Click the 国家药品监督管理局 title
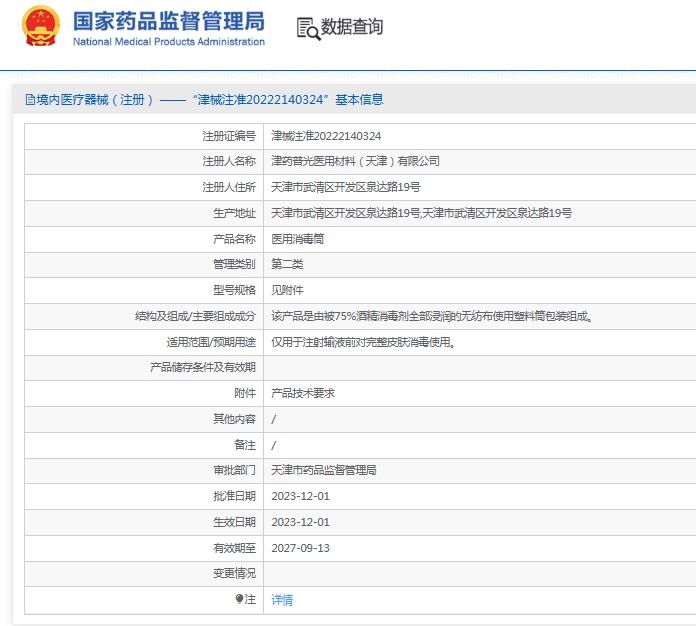 [x=169, y=21]
